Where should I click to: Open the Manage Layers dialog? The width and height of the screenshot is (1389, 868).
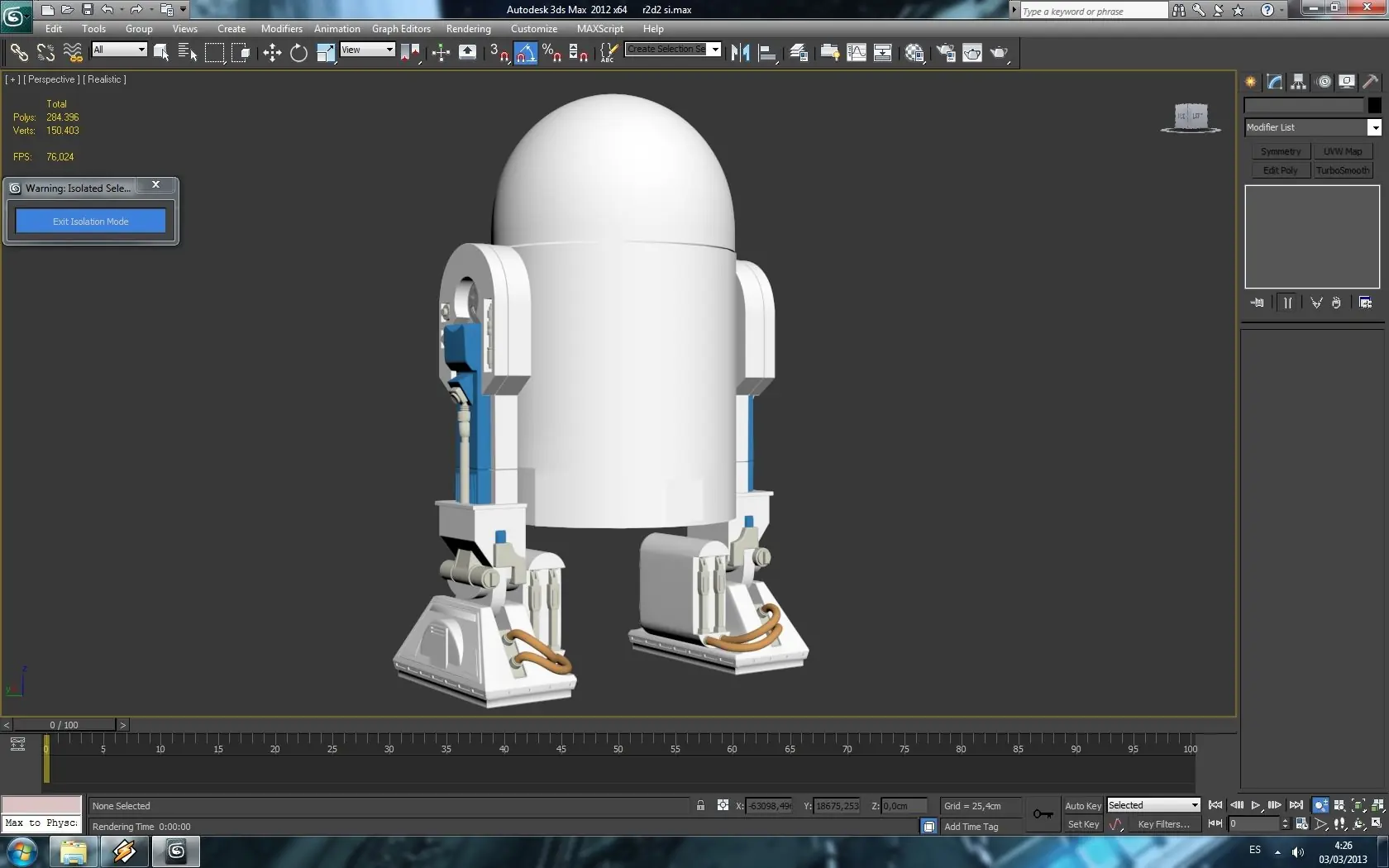(x=799, y=53)
